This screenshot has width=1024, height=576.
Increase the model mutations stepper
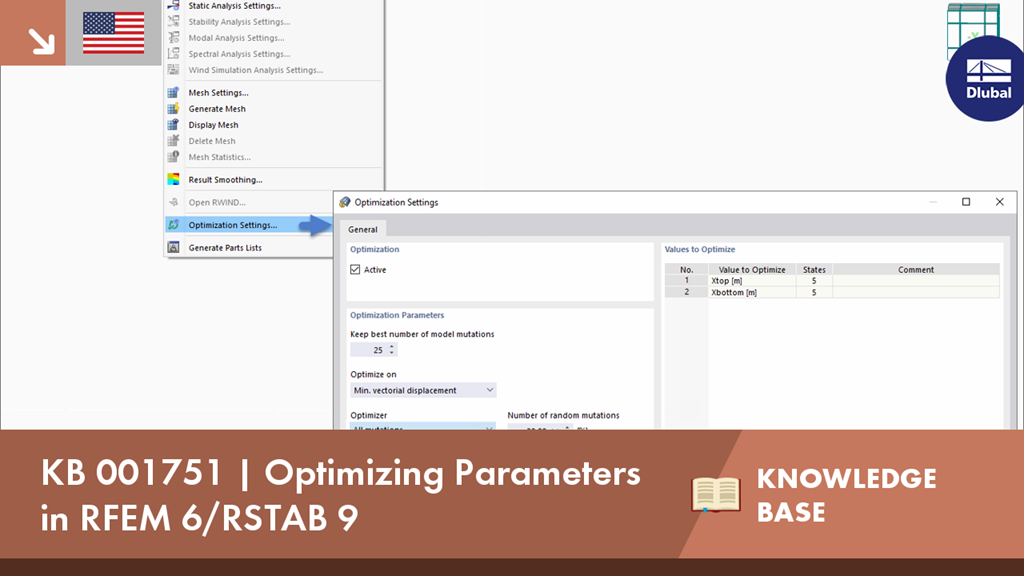point(392,347)
